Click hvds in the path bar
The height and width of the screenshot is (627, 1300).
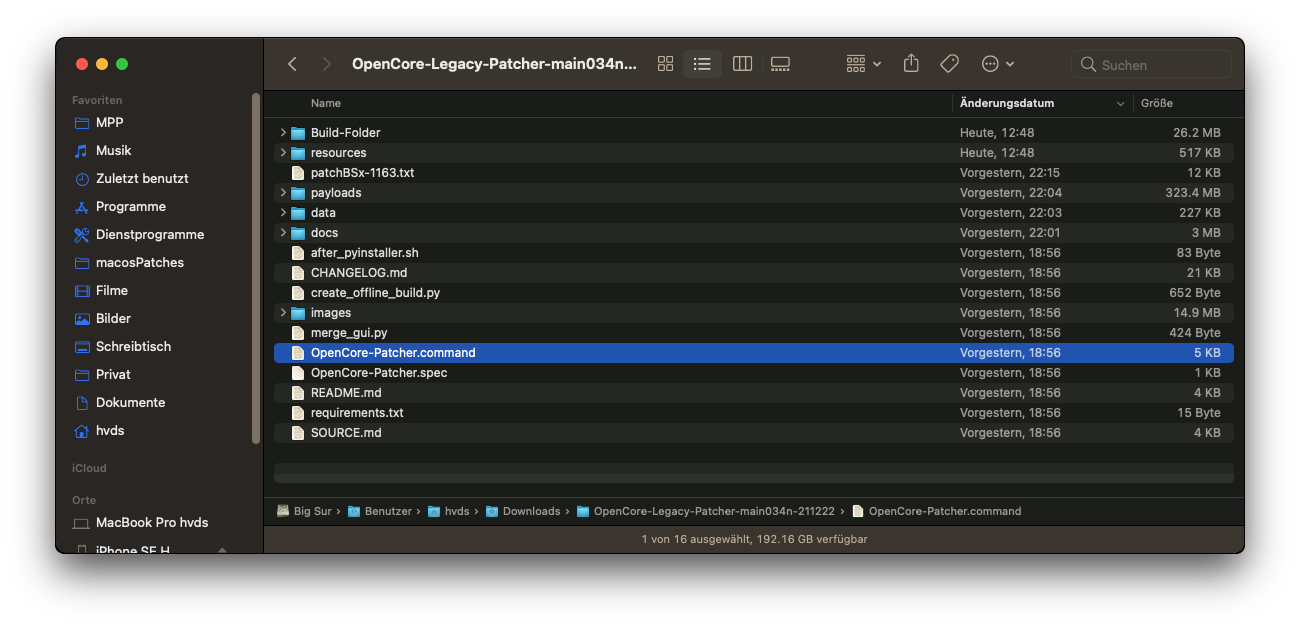tap(449, 511)
